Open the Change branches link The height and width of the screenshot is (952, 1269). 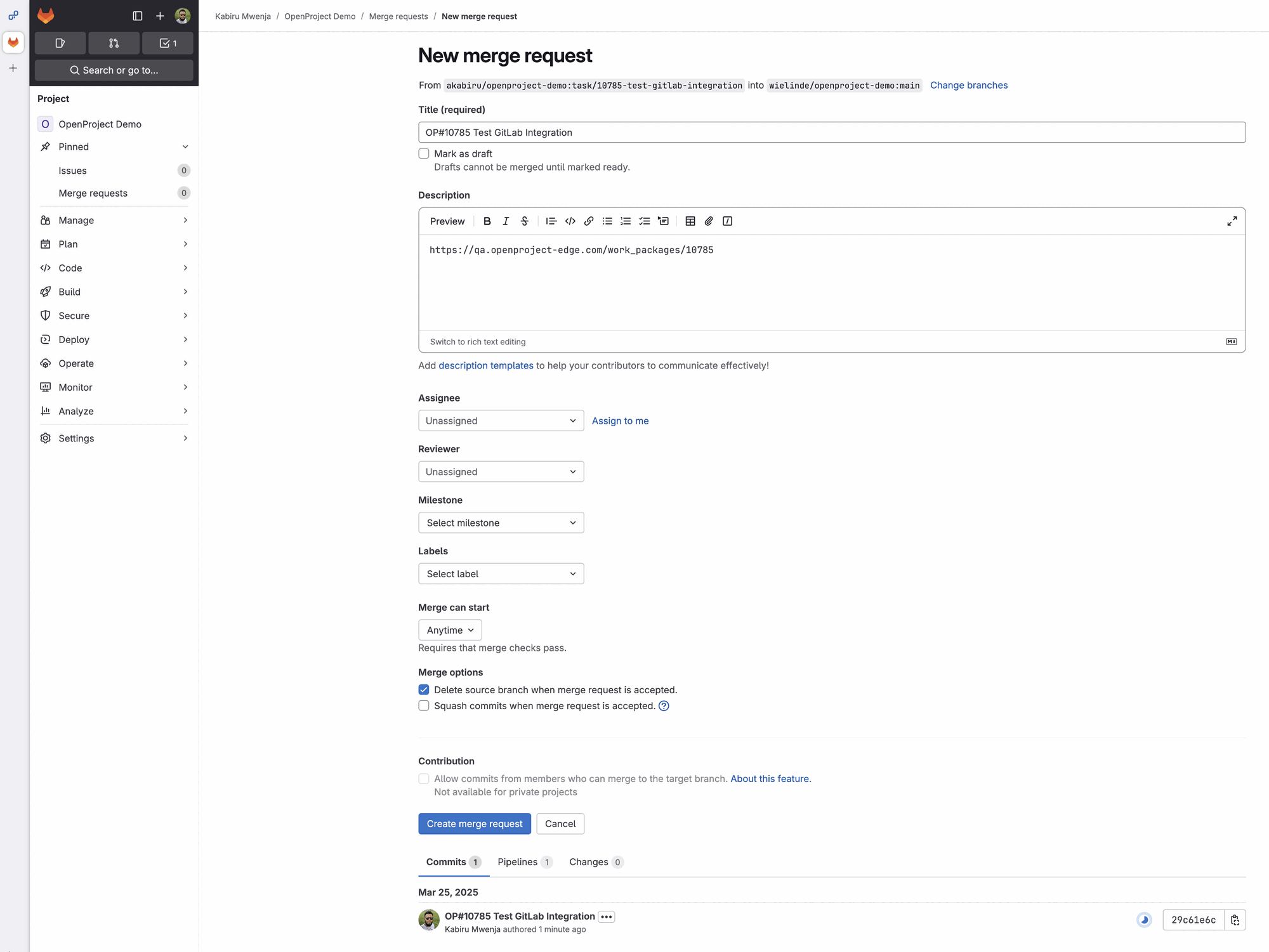click(969, 85)
